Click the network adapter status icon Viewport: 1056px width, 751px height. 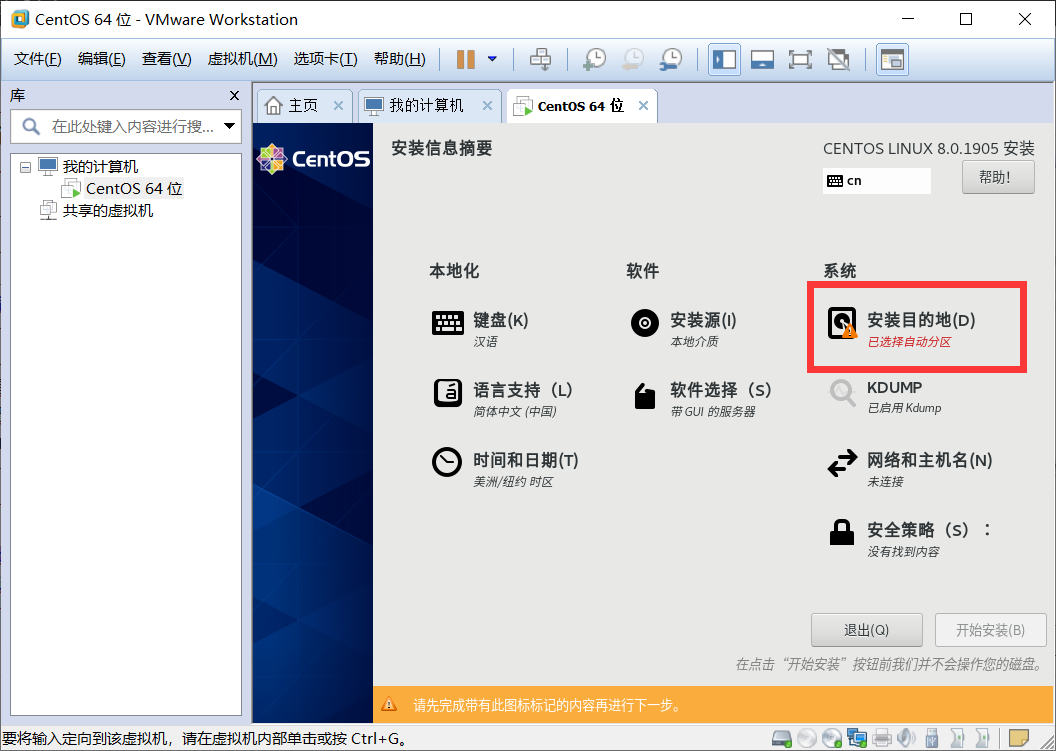click(x=857, y=739)
